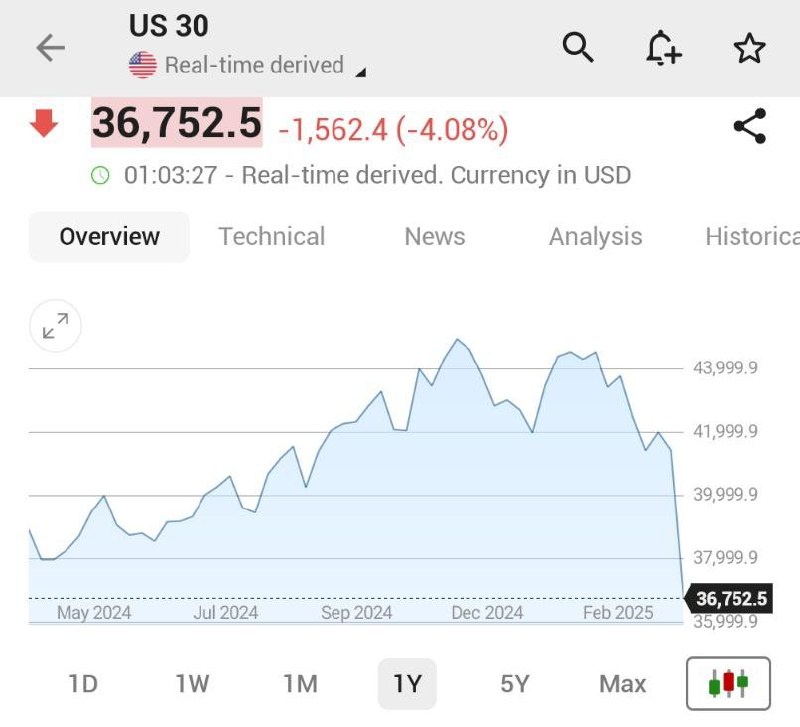Tap the green clock icon by timestamp
Screen dimensions: 800x727
pyautogui.click(x=100, y=175)
